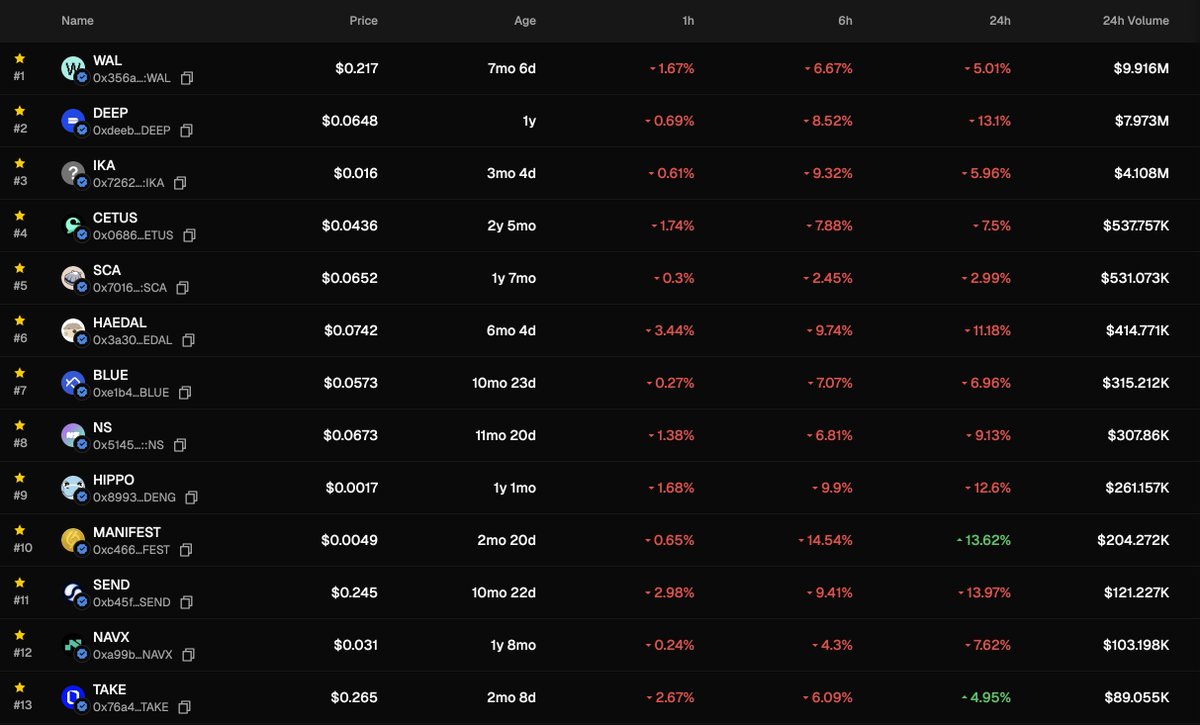This screenshot has height=725, width=1200.
Task: Click the BLUE token logo
Action: click(x=73, y=383)
